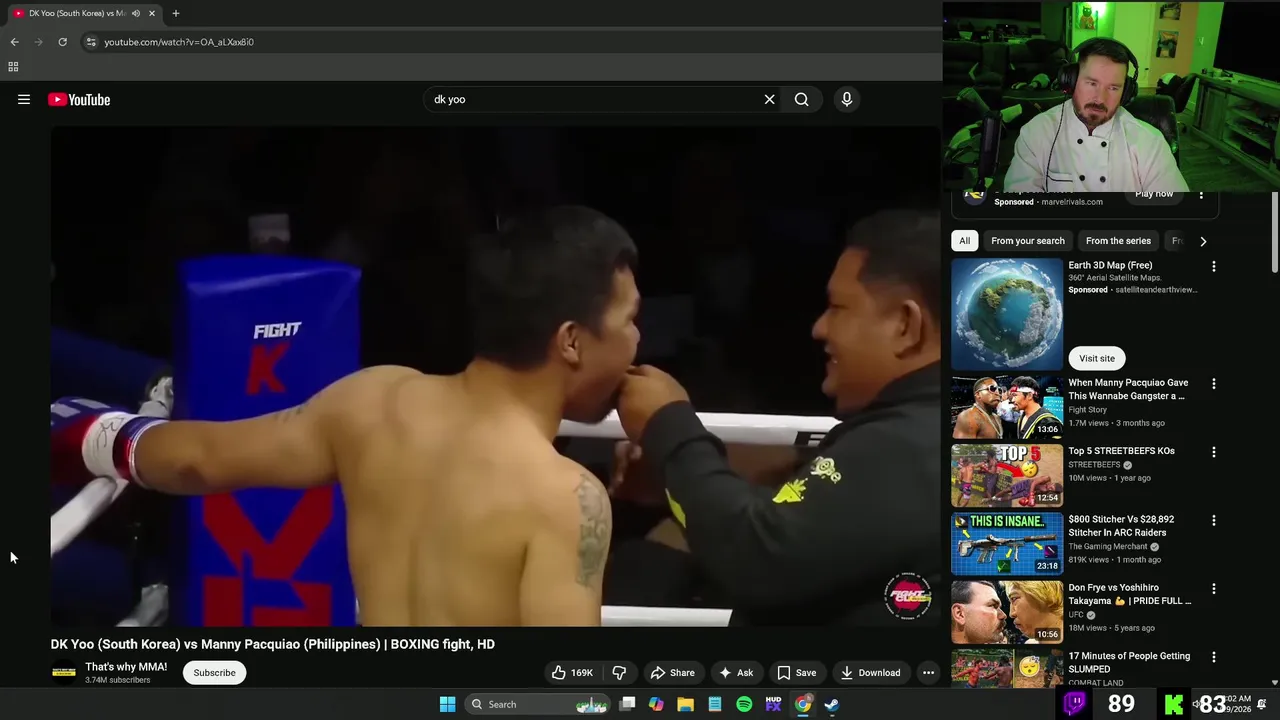The image size is (1280, 720).
Task: Open options for the $800 Stitcher video
Action: 1214,521
